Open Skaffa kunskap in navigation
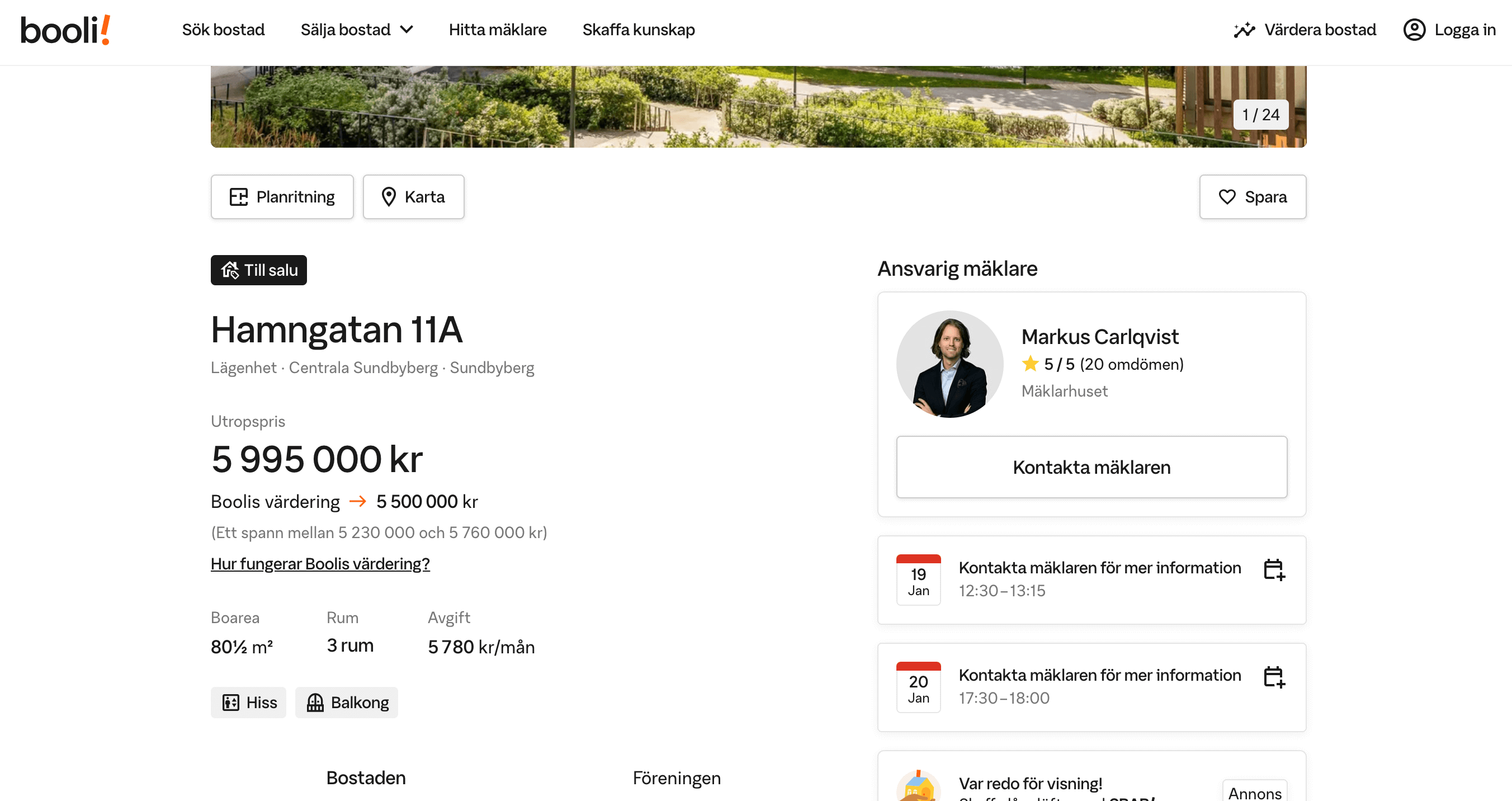The width and height of the screenshot is (1512, 801). 638,30
